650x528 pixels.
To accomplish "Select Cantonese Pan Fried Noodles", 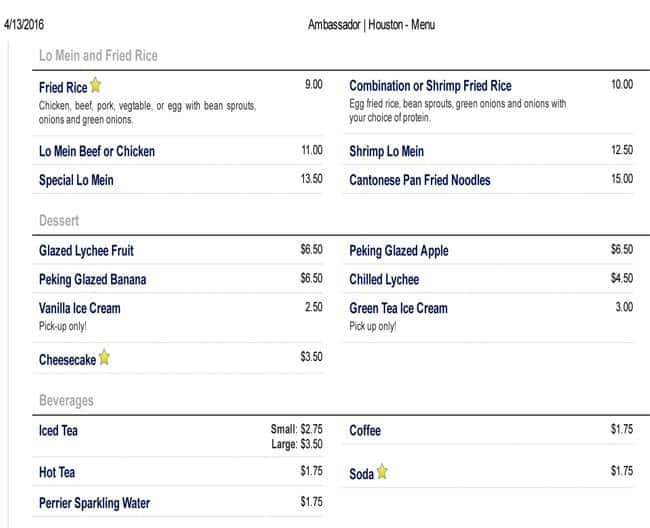I will (420, 180).
